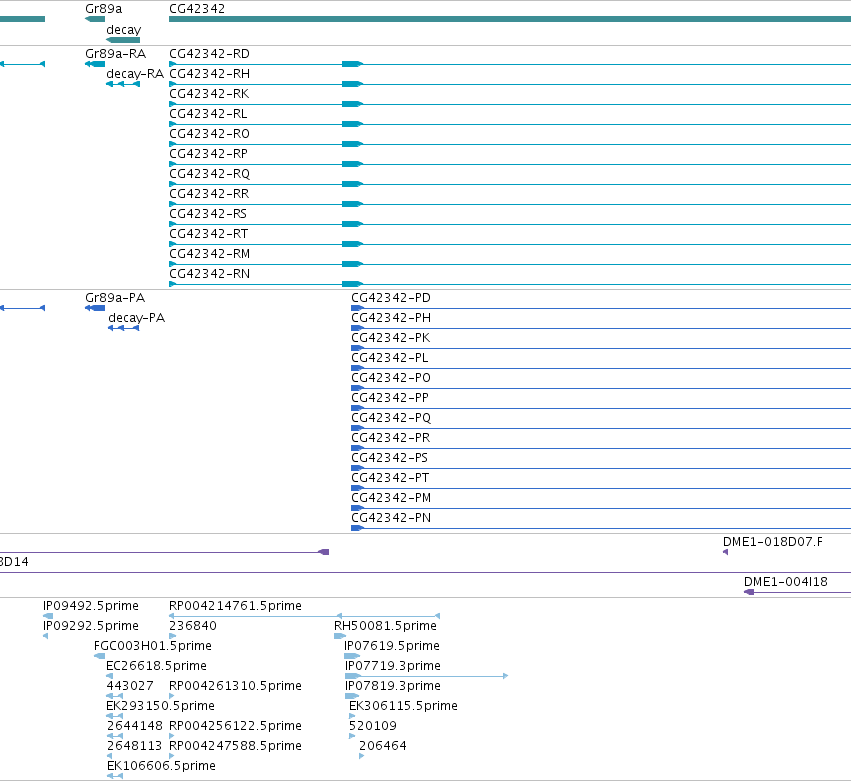Open transcript CG42342-RT
This screenshot has height=781, width=851.
coord(209,234)
